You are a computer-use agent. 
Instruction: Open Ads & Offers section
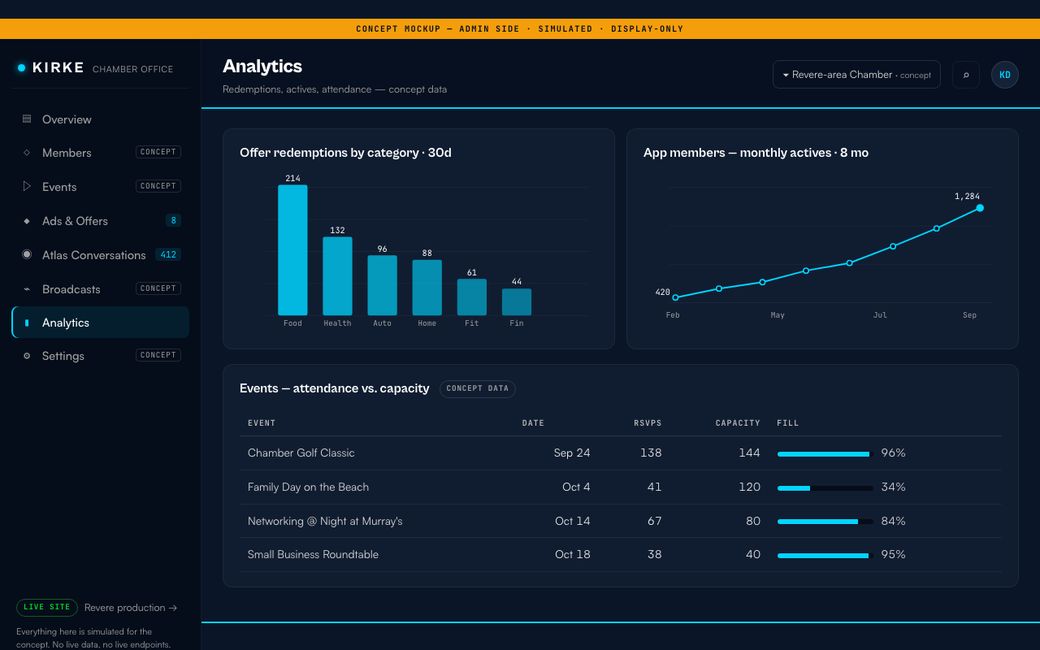pyautogui.click(x=99, y=221)
